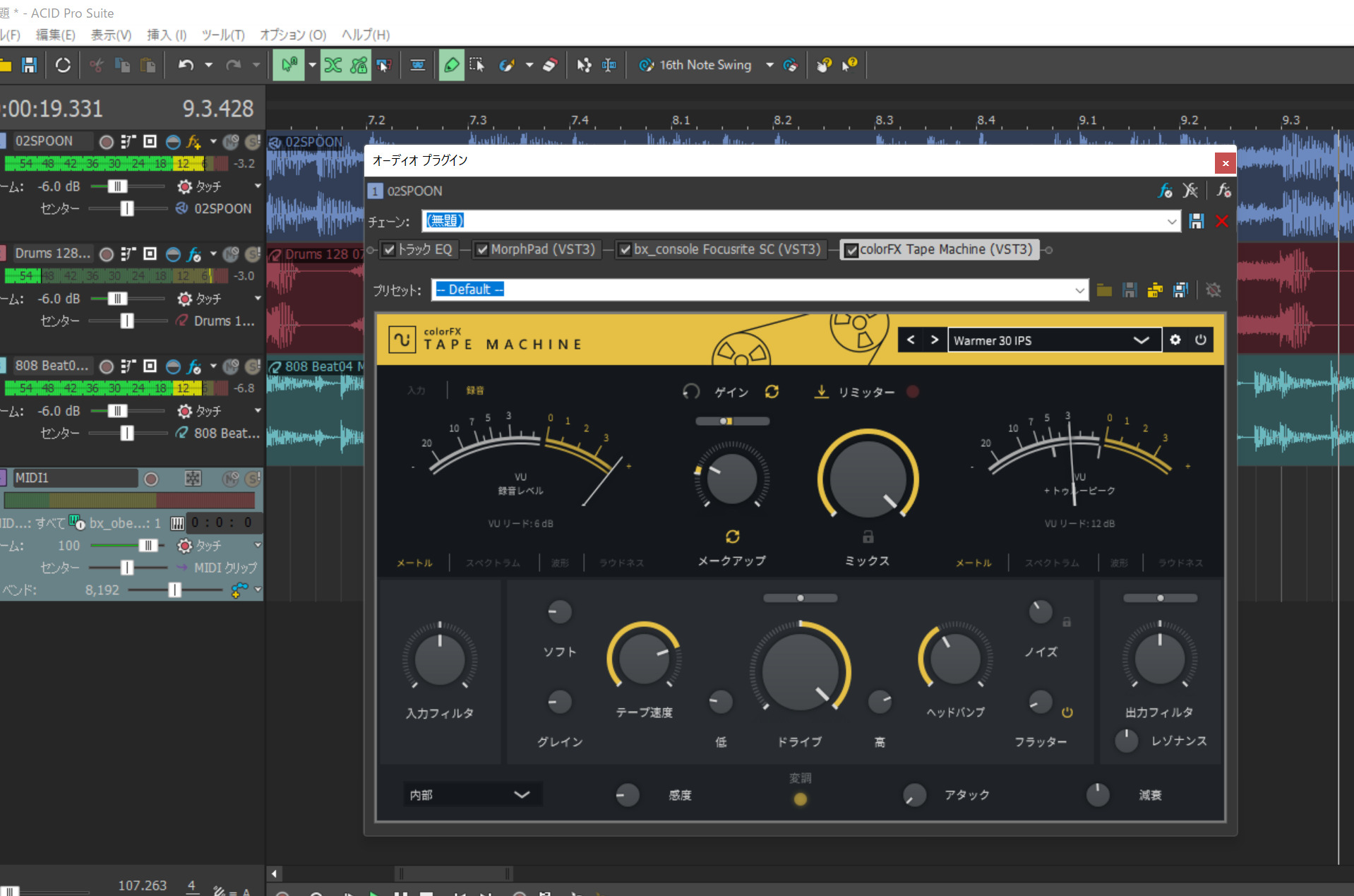Click the timeline ruler at 8.1
The width and height of the screenshot is (1354, 896).
(x=681, y=120)
